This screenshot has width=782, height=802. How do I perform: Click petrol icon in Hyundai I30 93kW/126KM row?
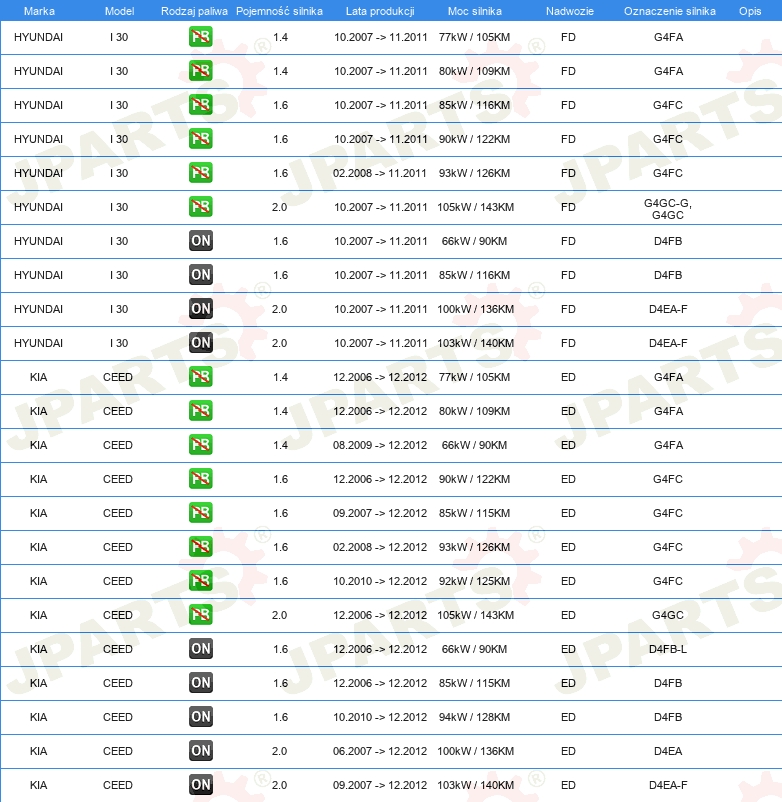pos(200,172)
